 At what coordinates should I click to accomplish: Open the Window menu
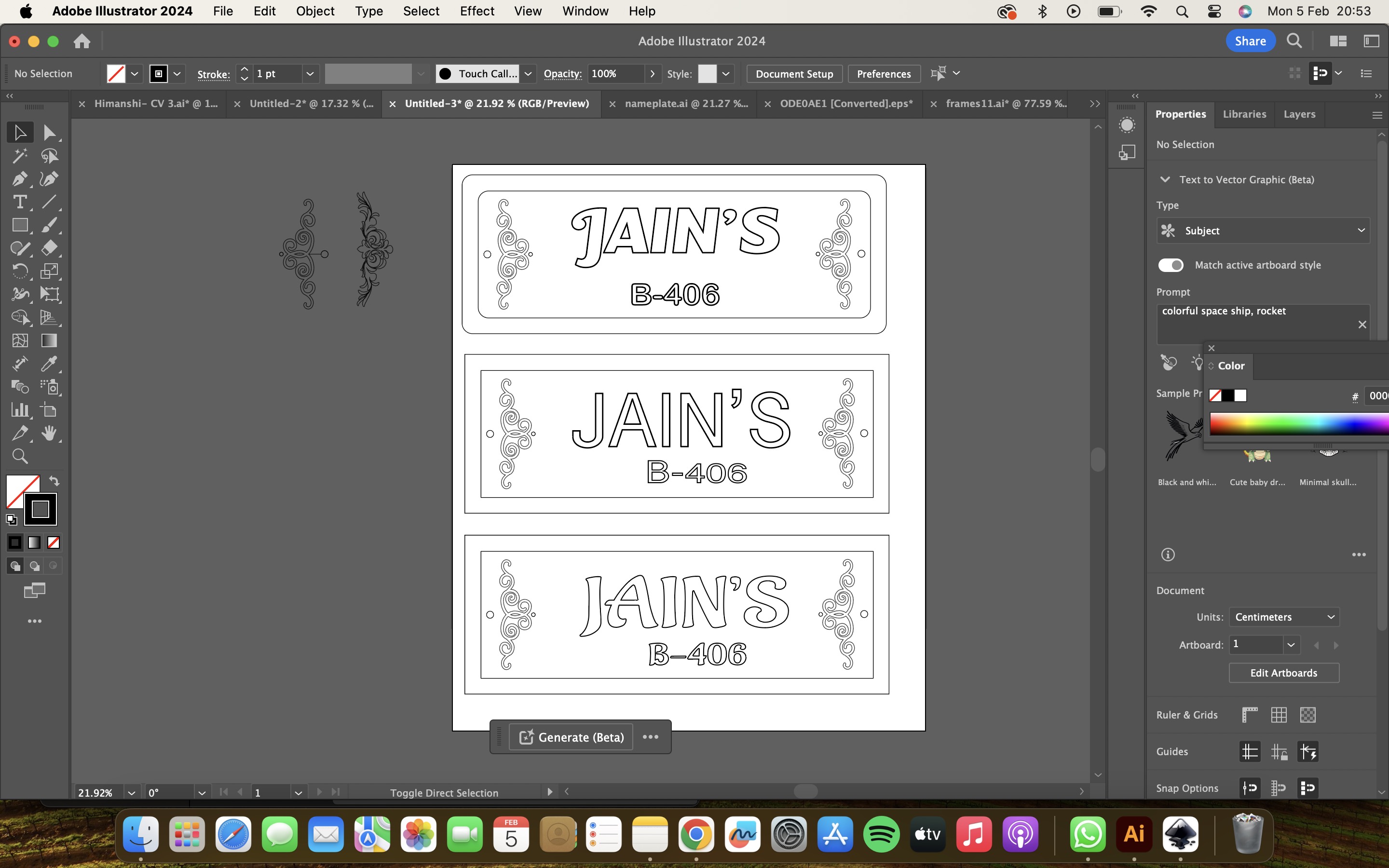(x=585, y=11)
